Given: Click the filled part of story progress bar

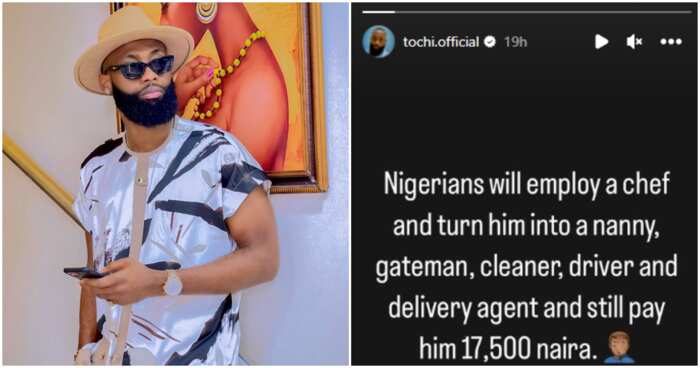Looking at the screenshot, I should coord(379,12).
